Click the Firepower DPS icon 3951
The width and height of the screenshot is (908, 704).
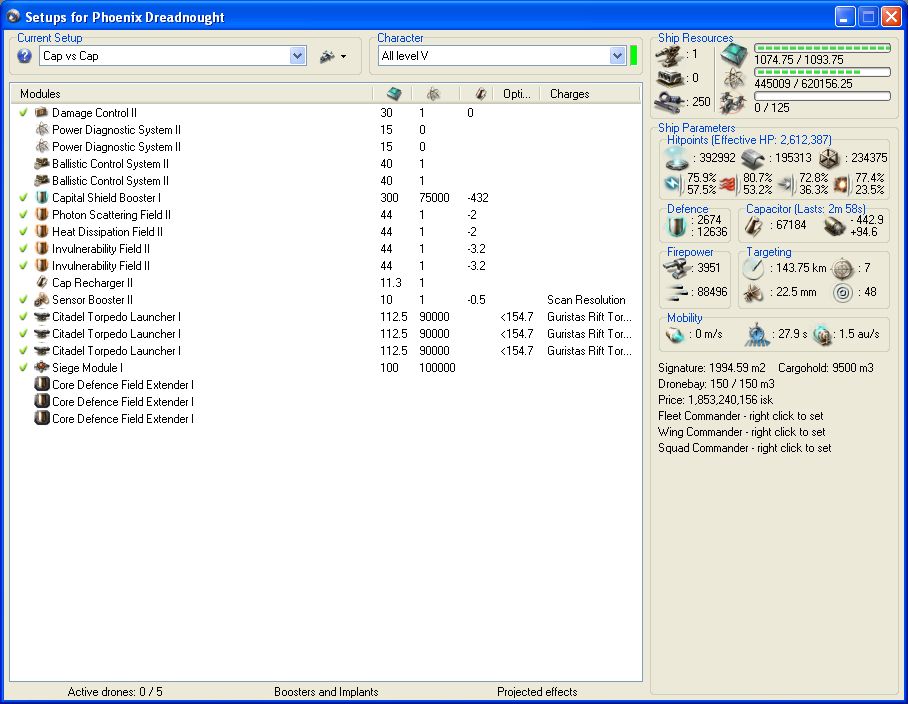676,269
